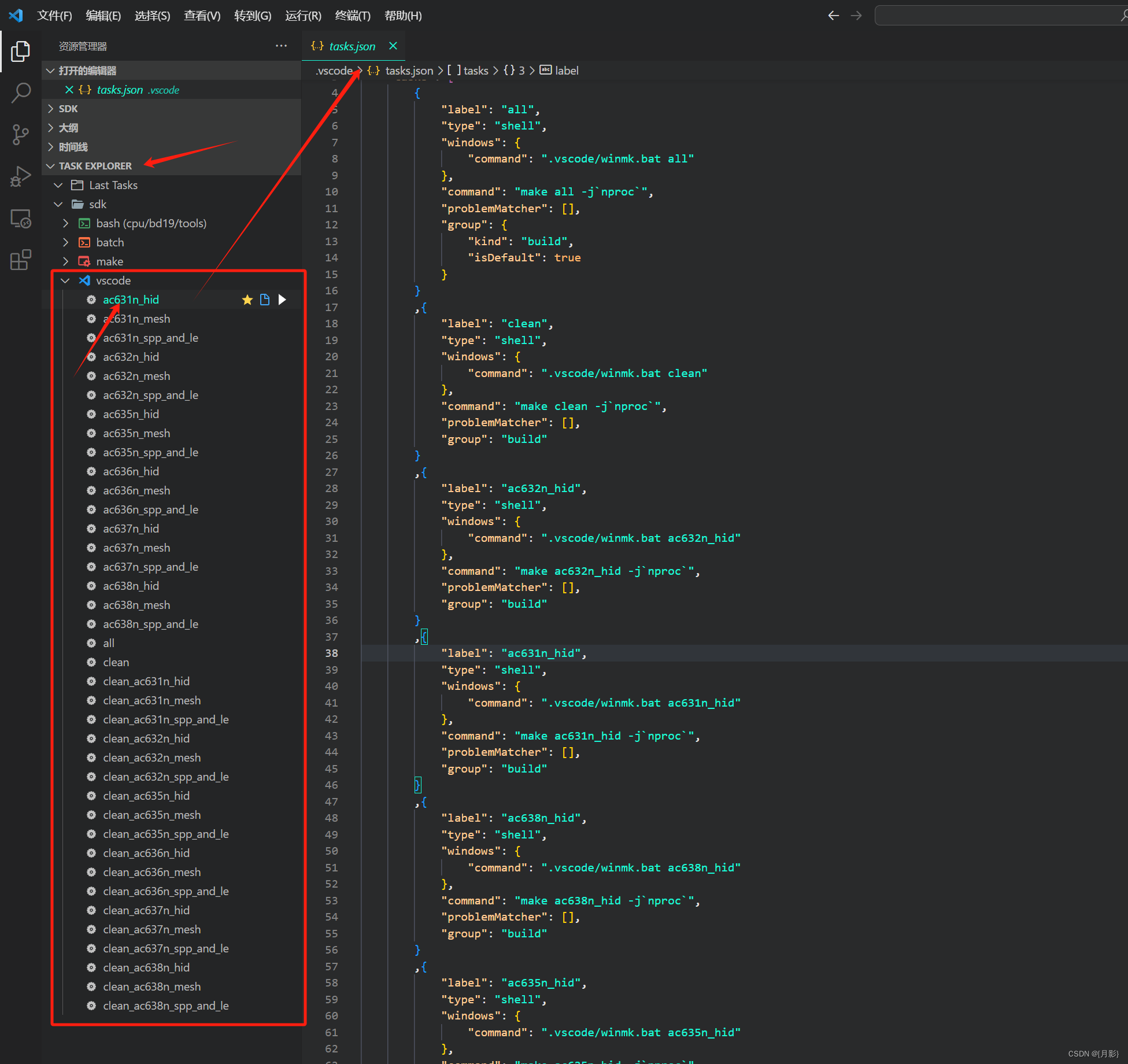Image resolution: width=1128 pixels, height=1064 pixels.
Task: Expand the batch task group
Action: point(65,242)
